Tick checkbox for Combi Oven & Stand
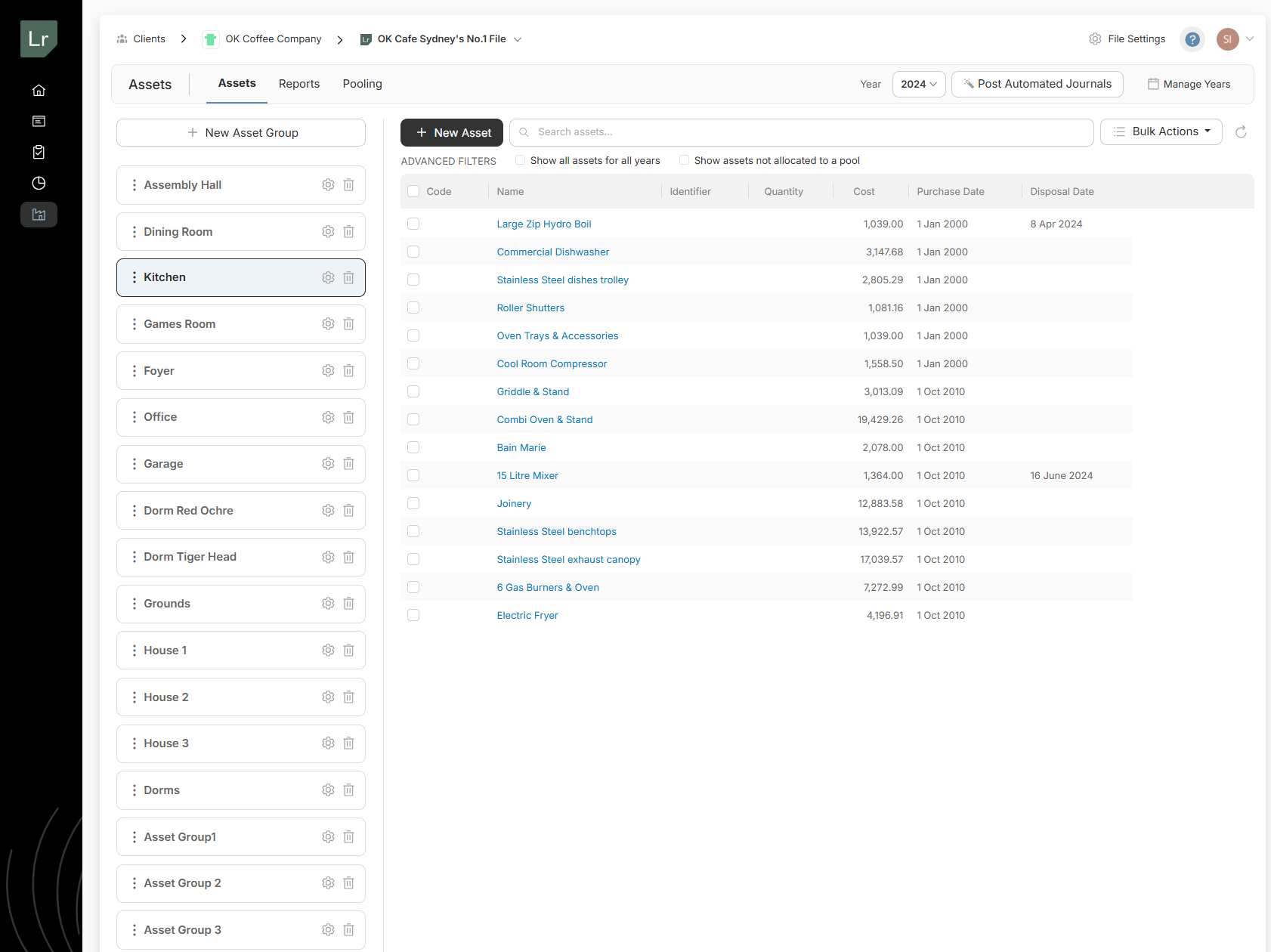1271x952 pixels. click(413, 420)
